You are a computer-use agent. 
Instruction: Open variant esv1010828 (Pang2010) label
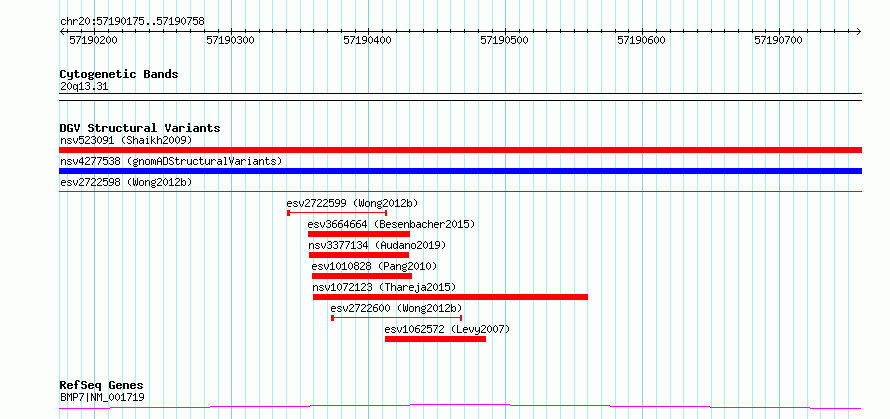pos(374,266)
